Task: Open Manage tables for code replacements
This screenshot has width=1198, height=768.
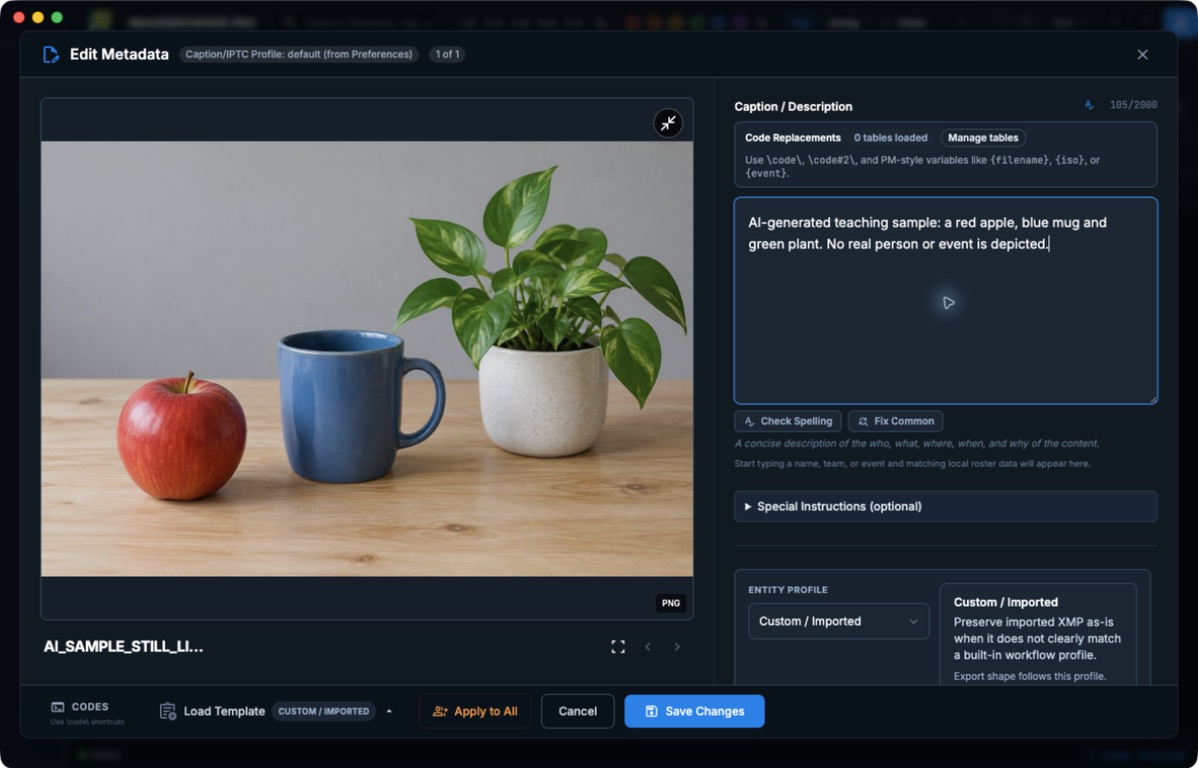Action: [x=983, y=138]
